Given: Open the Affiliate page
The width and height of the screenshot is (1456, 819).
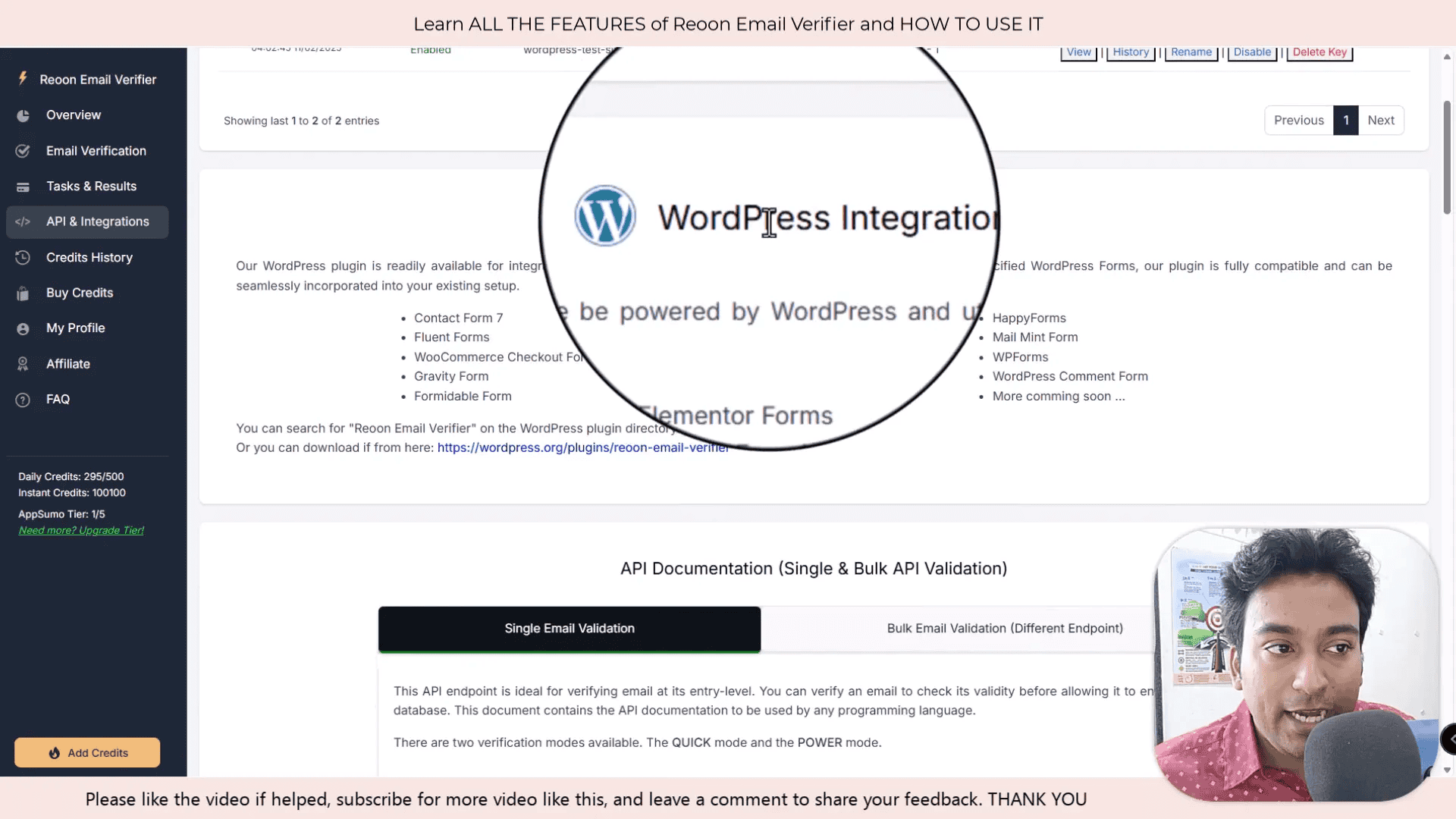Looking at the screenshot, I should point(87,364).
